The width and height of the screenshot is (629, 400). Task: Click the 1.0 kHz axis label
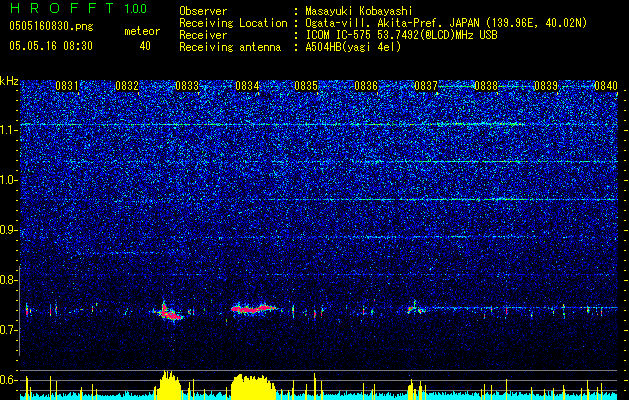pos(8,180)
